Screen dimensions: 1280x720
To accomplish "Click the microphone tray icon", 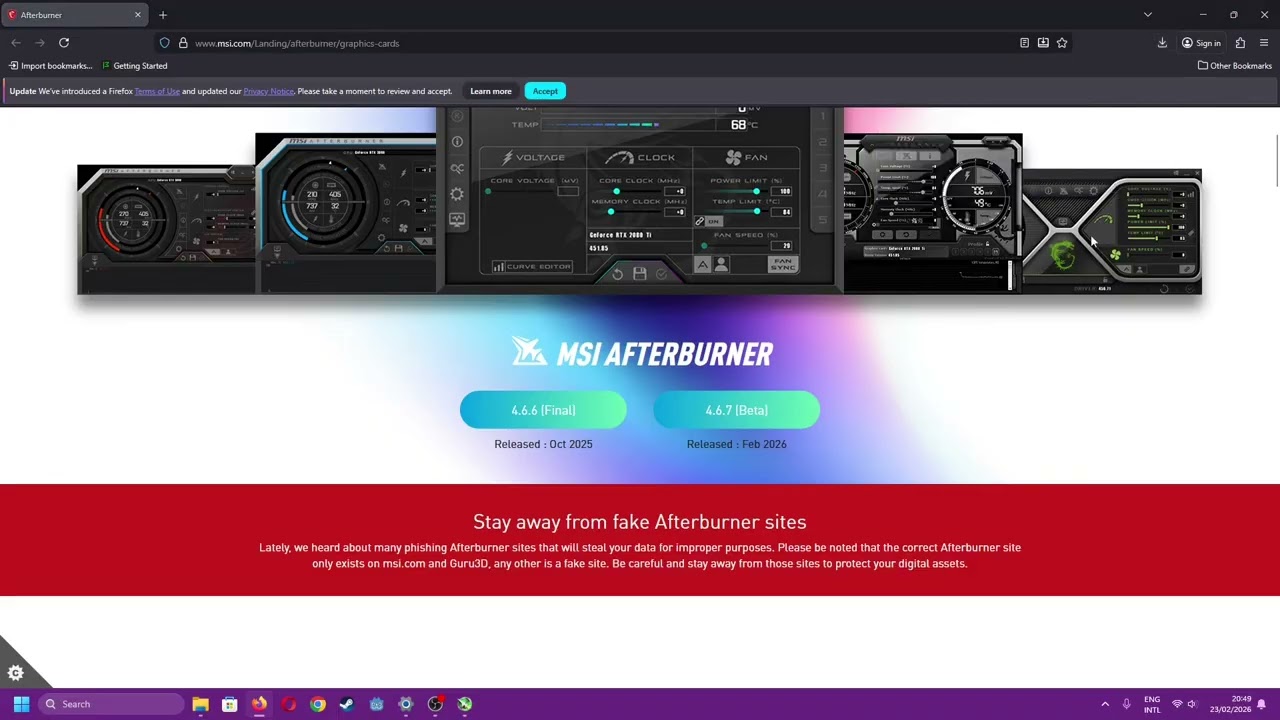I will [x=1126, y=704].
